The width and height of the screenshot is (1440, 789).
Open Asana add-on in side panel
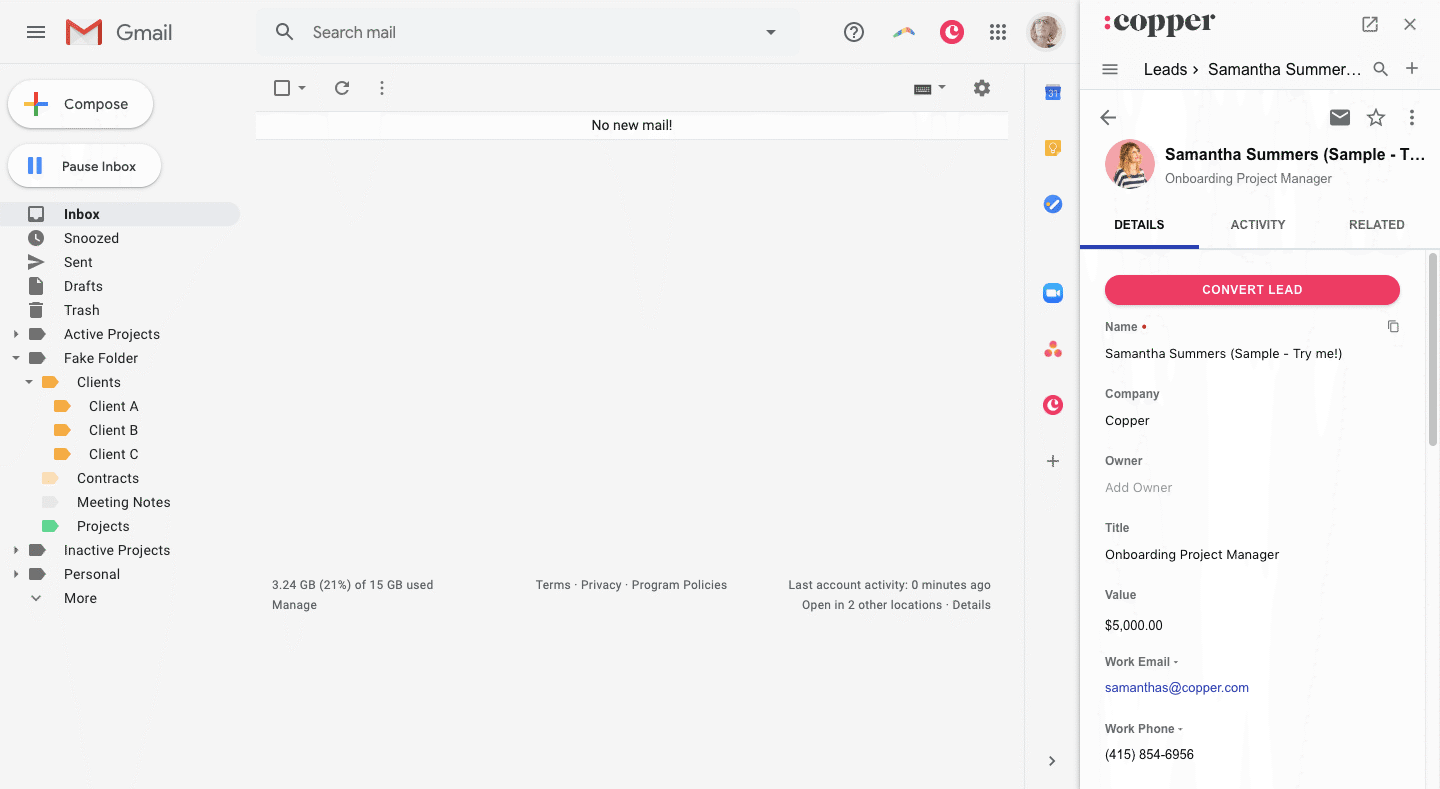(x=1052, y=349)
